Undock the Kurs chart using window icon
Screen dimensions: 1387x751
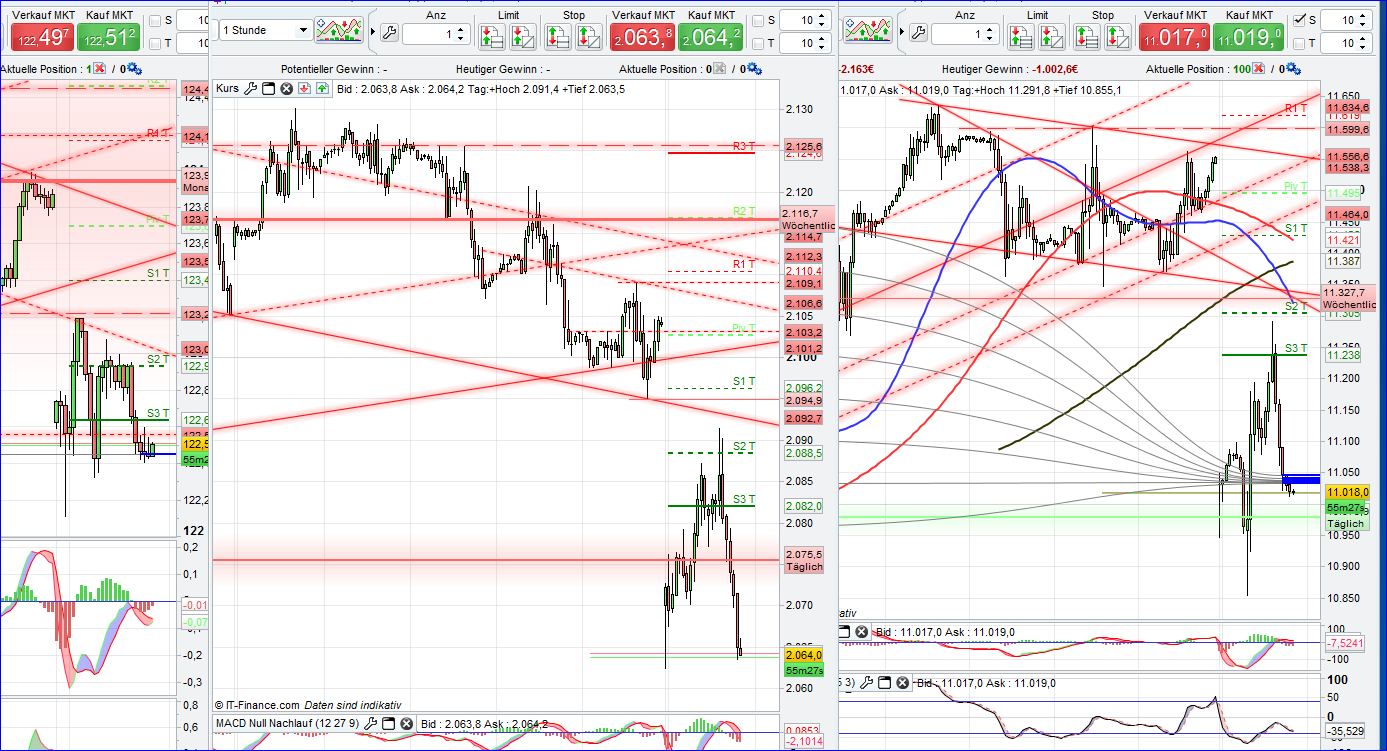(x=268, y=88)
